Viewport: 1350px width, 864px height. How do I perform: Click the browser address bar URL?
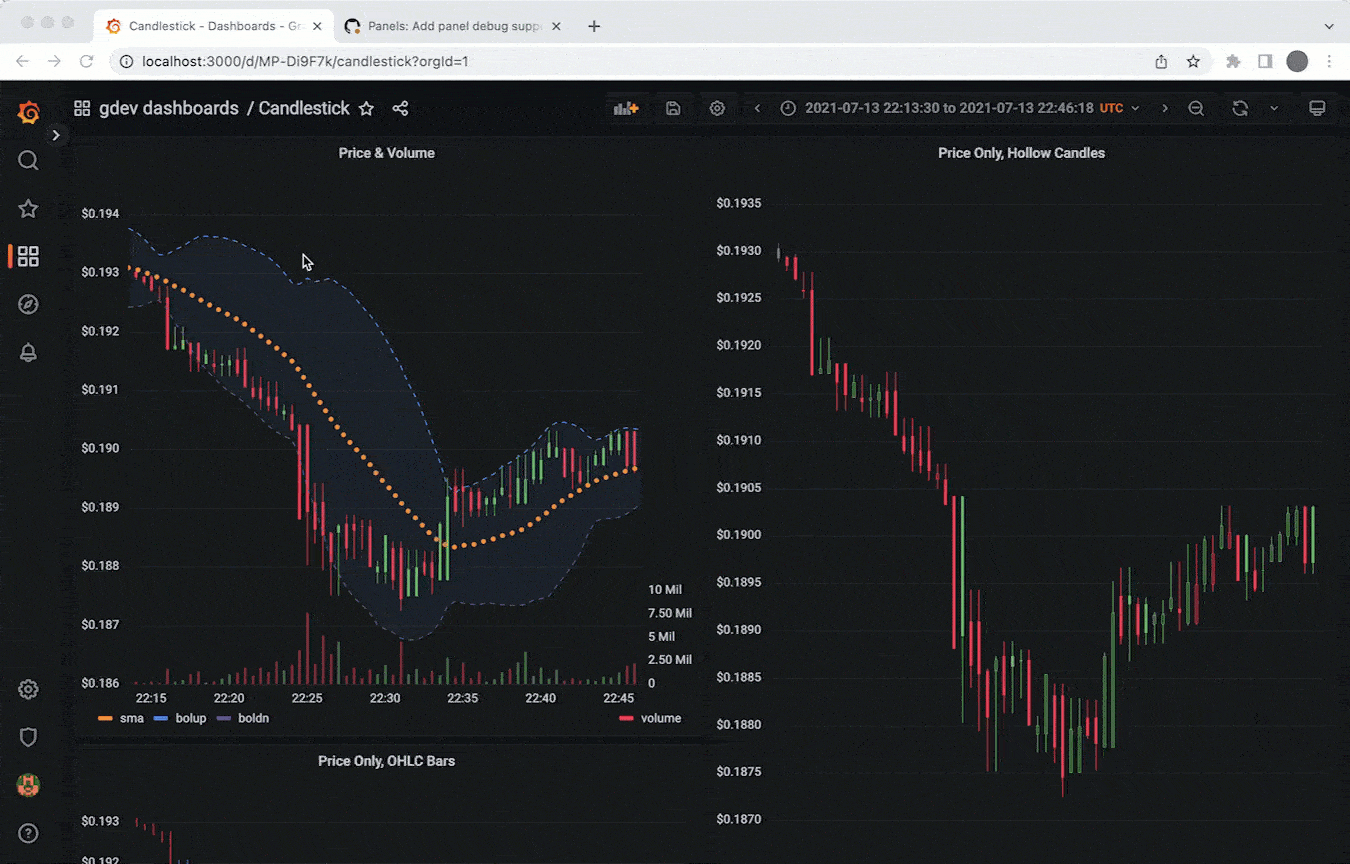[305, 61]
